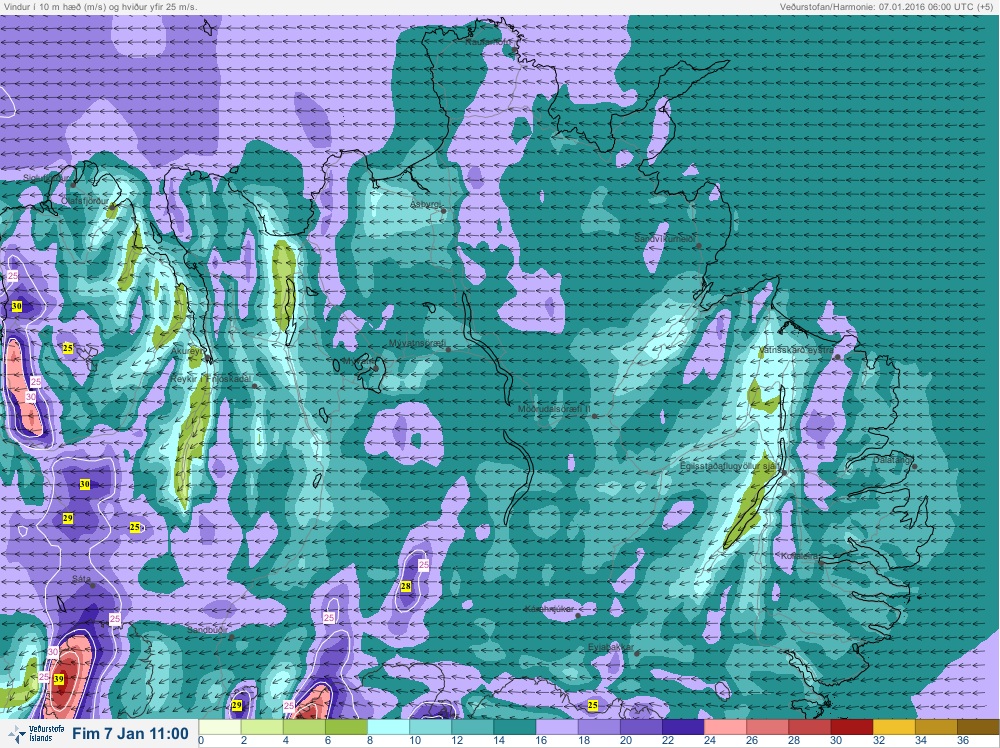The image size is (1000, 748).
Task: Click the yellow 25 label below Eyjabakkar
Action: tap(593, 705)
